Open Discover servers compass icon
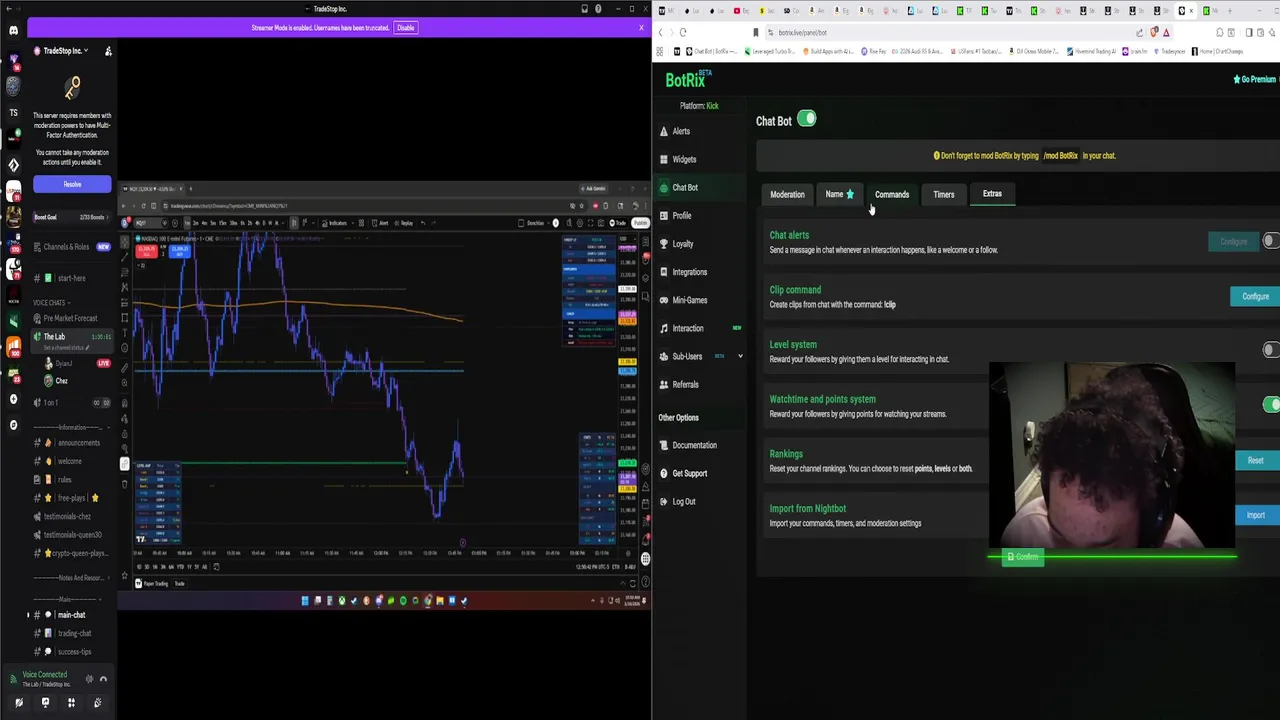This screenshot has width=1280, height=720. click(13, 425)
